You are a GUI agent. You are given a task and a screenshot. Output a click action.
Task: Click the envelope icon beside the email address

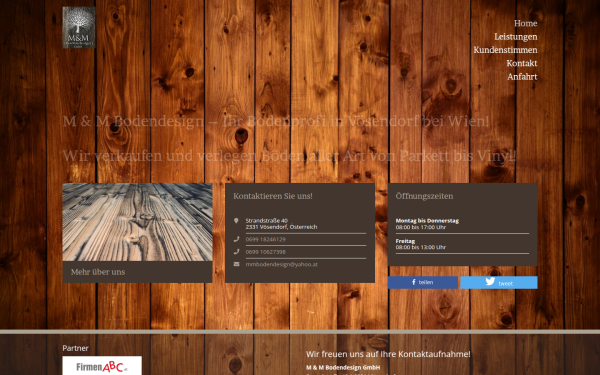(236, 264)
